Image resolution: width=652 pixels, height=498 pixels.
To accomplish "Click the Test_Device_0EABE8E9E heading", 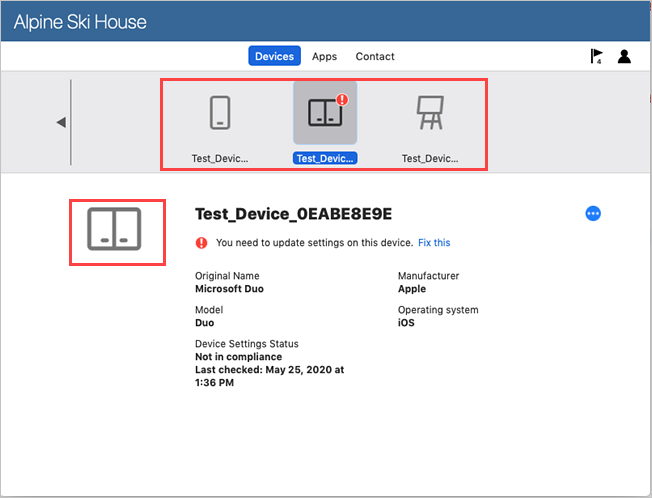I will pyautogui.click(x=294, y=214).
